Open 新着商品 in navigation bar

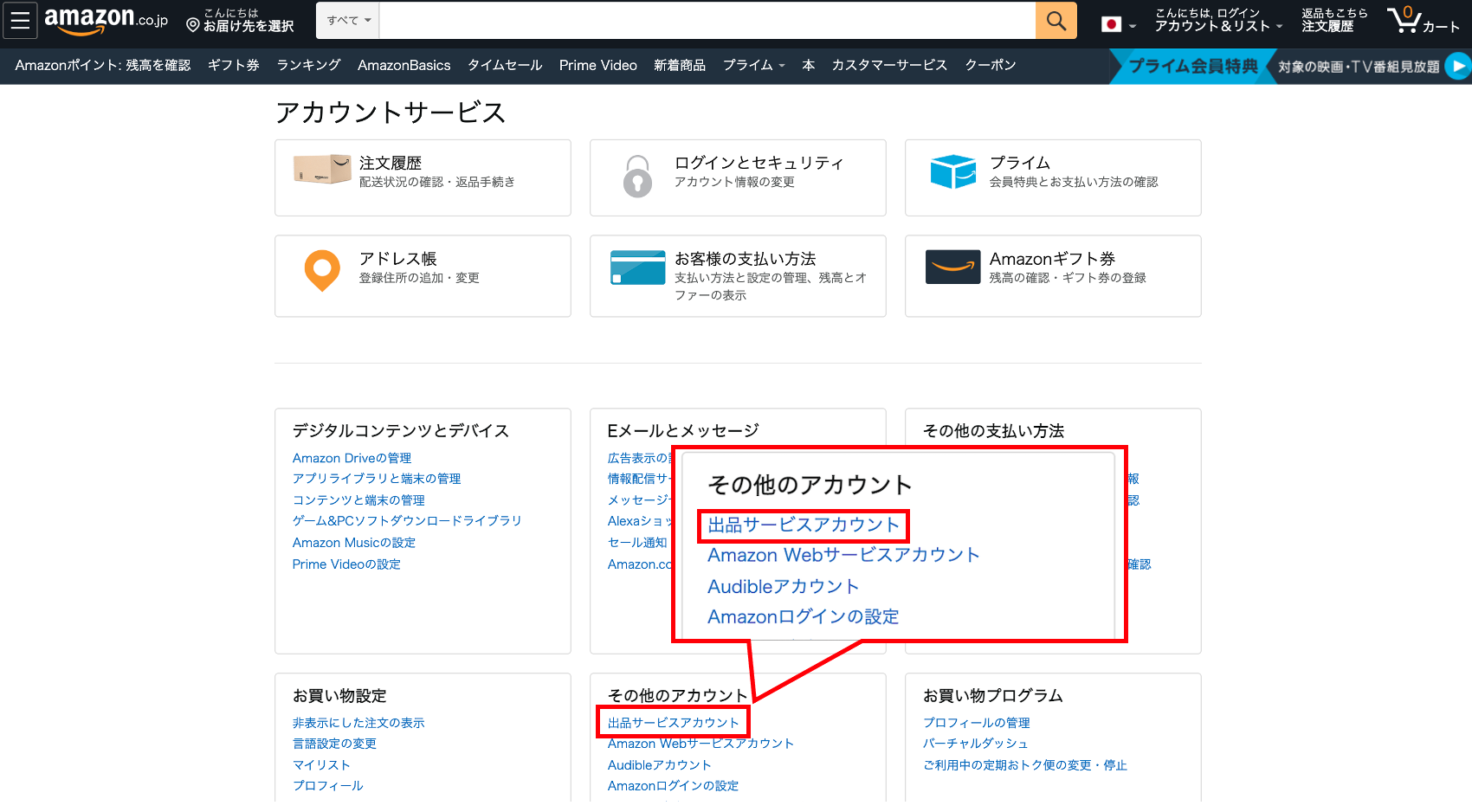(x=680, y=65)
